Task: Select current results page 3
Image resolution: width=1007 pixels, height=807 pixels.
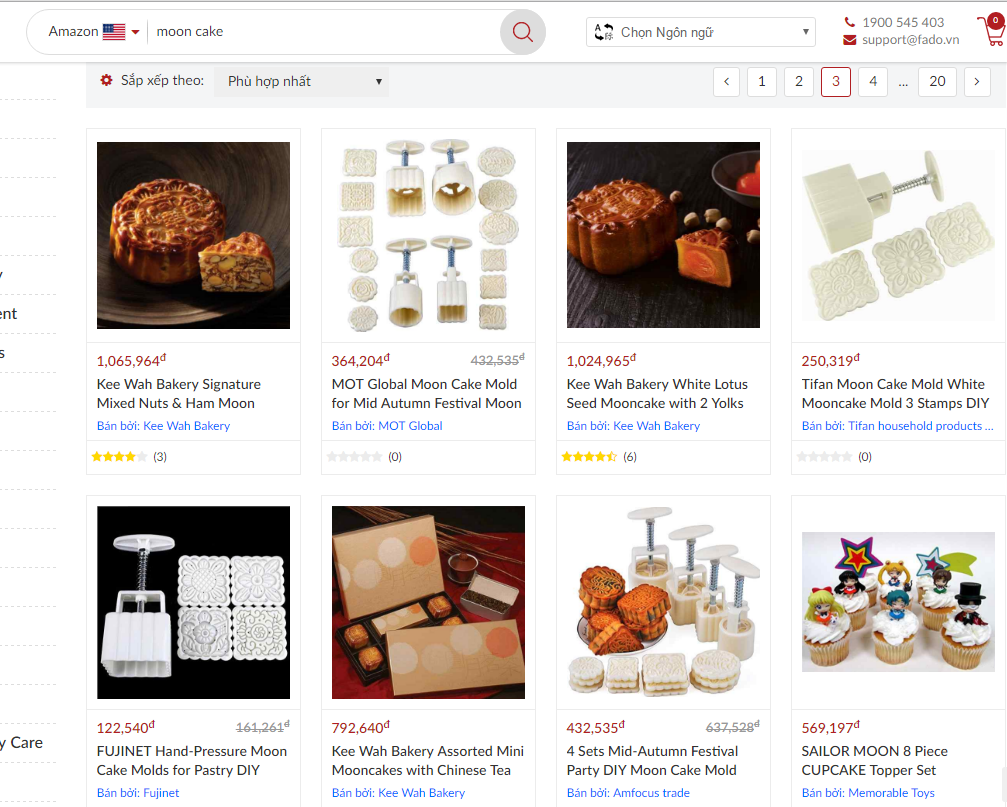Action: pos(836,82)
